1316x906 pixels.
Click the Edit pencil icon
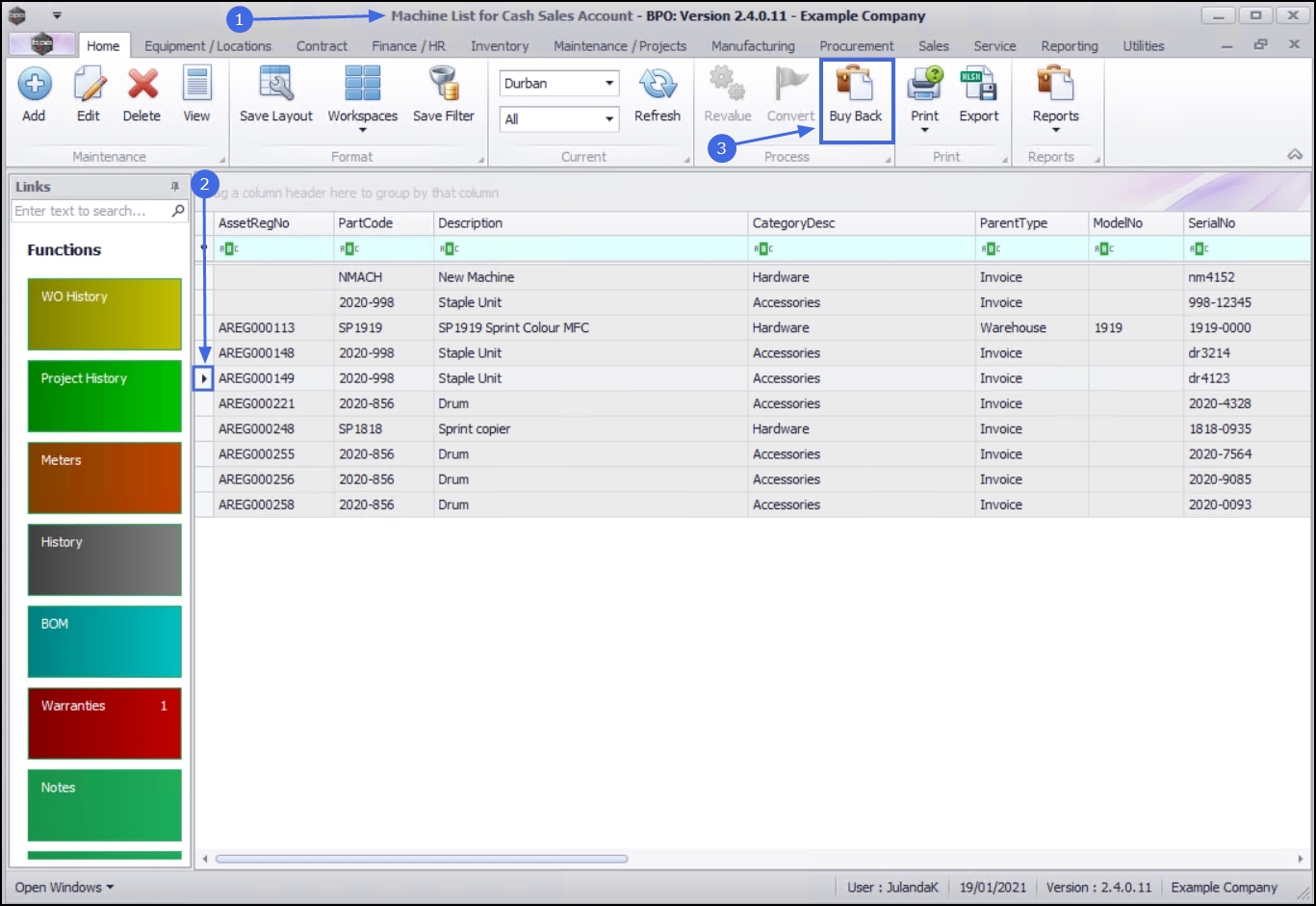pos(89,85)
